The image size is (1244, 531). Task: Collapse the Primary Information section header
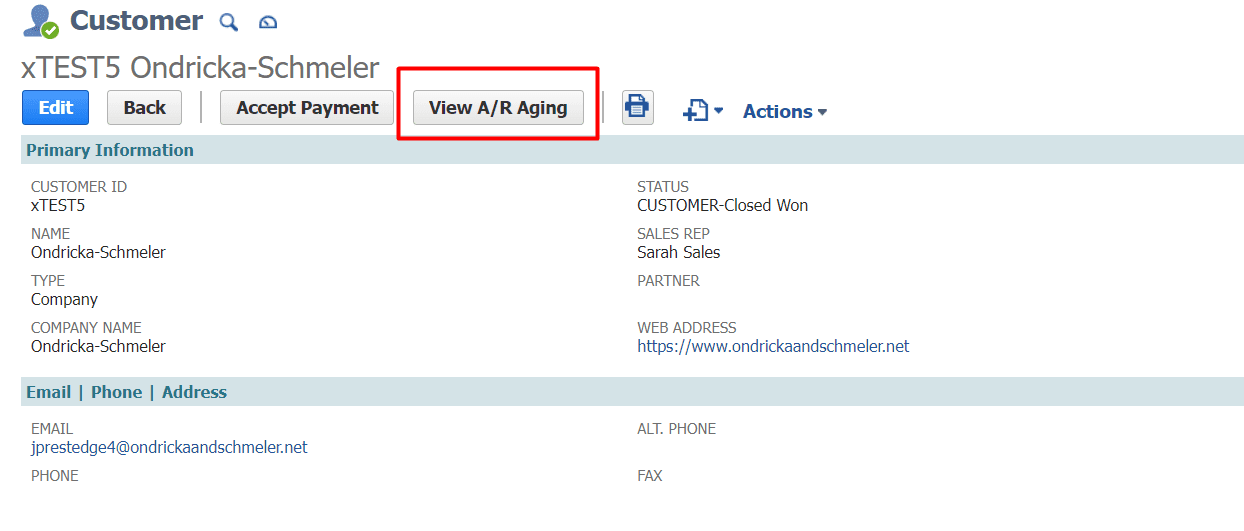632,150
